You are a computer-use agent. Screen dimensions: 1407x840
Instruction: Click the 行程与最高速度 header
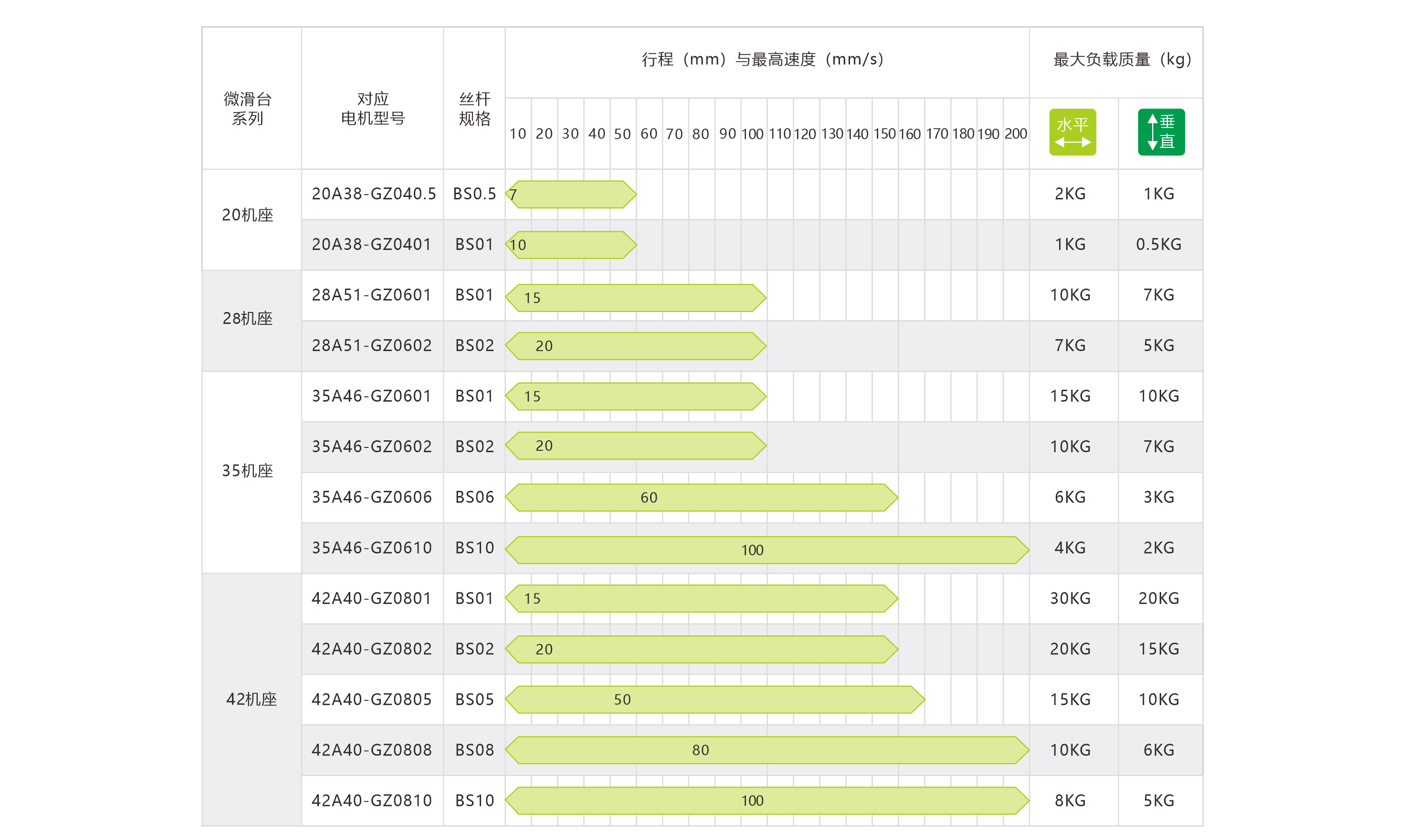[763, 60]
